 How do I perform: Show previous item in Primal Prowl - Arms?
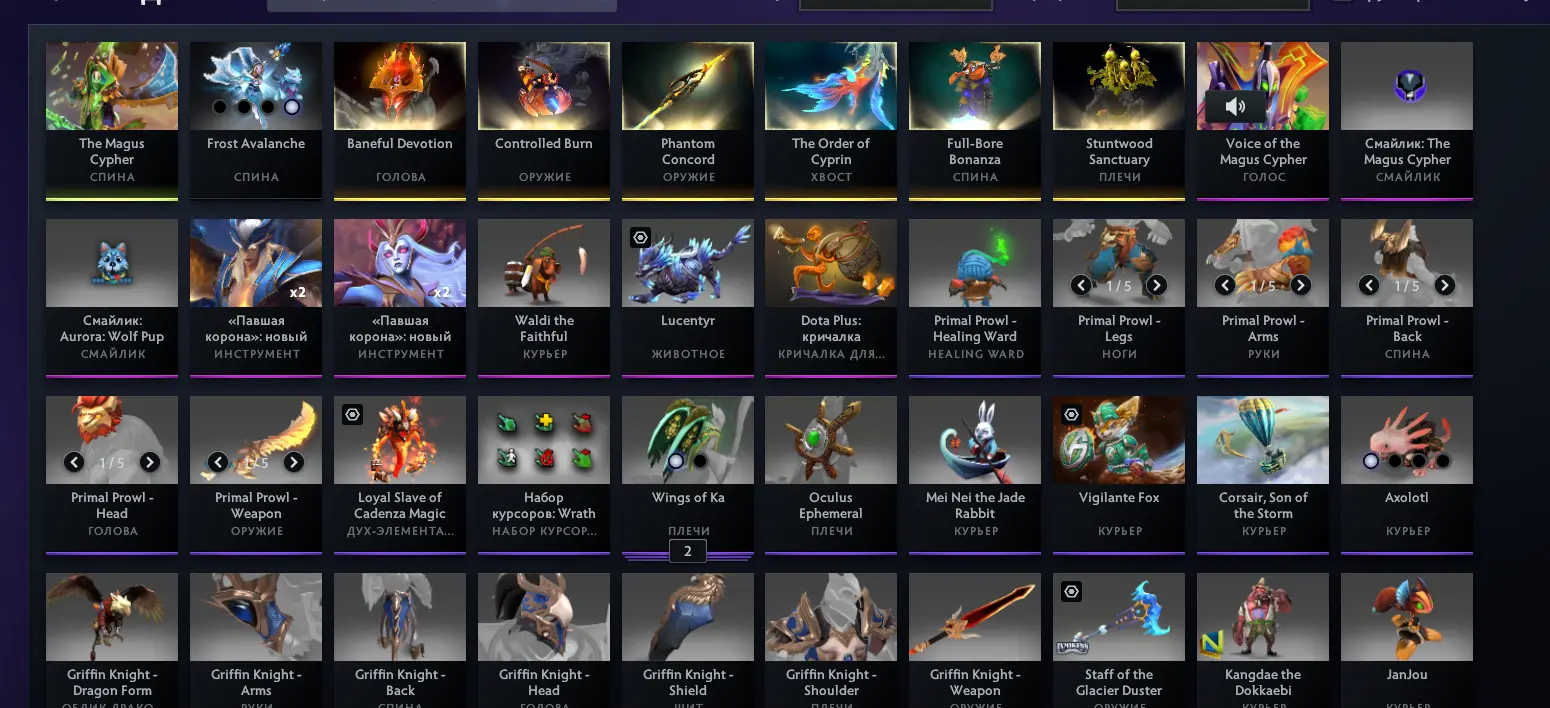1225,285
